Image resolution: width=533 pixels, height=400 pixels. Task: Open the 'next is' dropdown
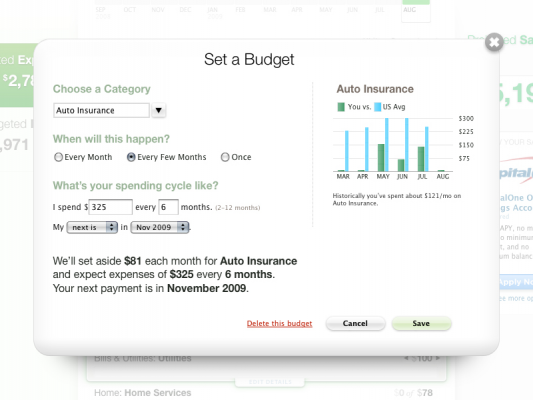point(92,227)
